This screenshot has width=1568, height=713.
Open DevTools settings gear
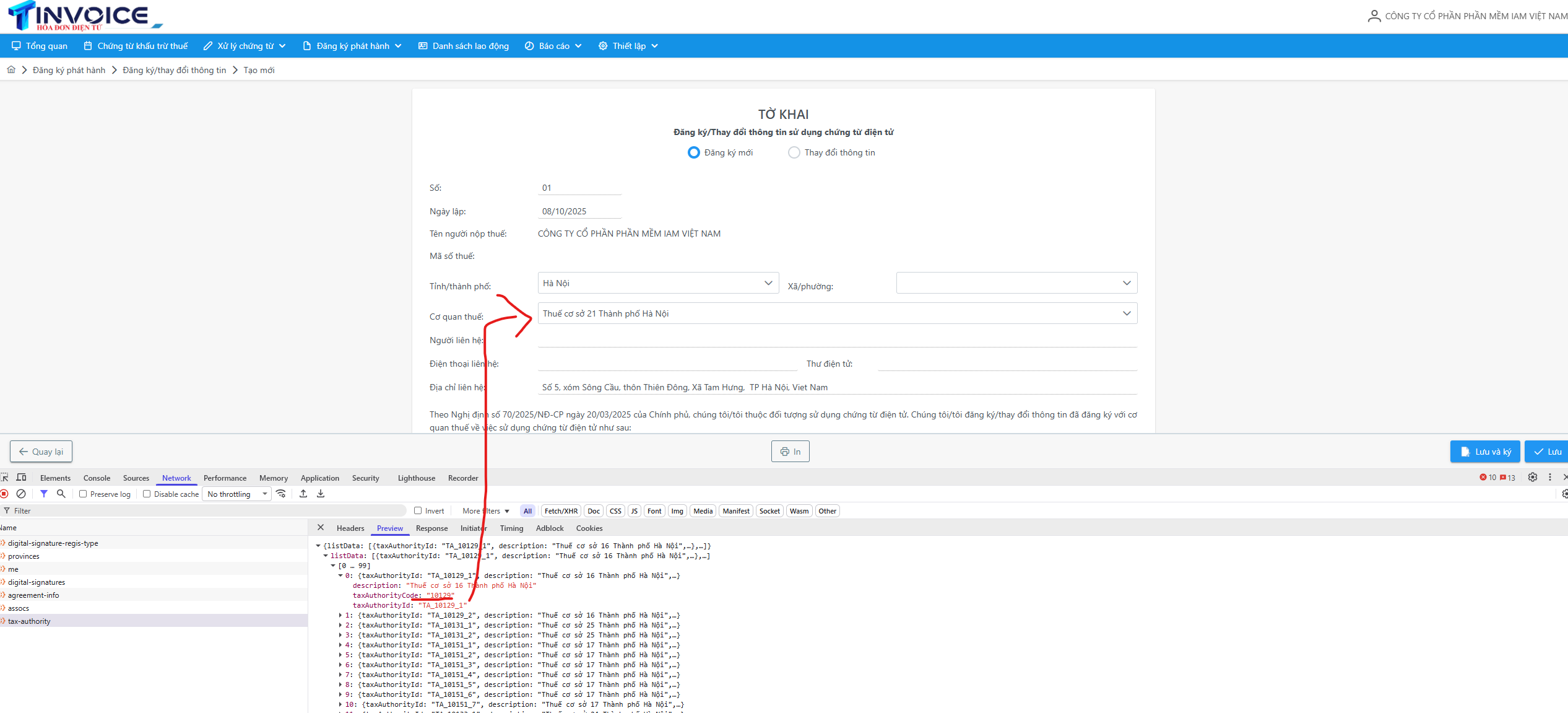click(1533, 477)
